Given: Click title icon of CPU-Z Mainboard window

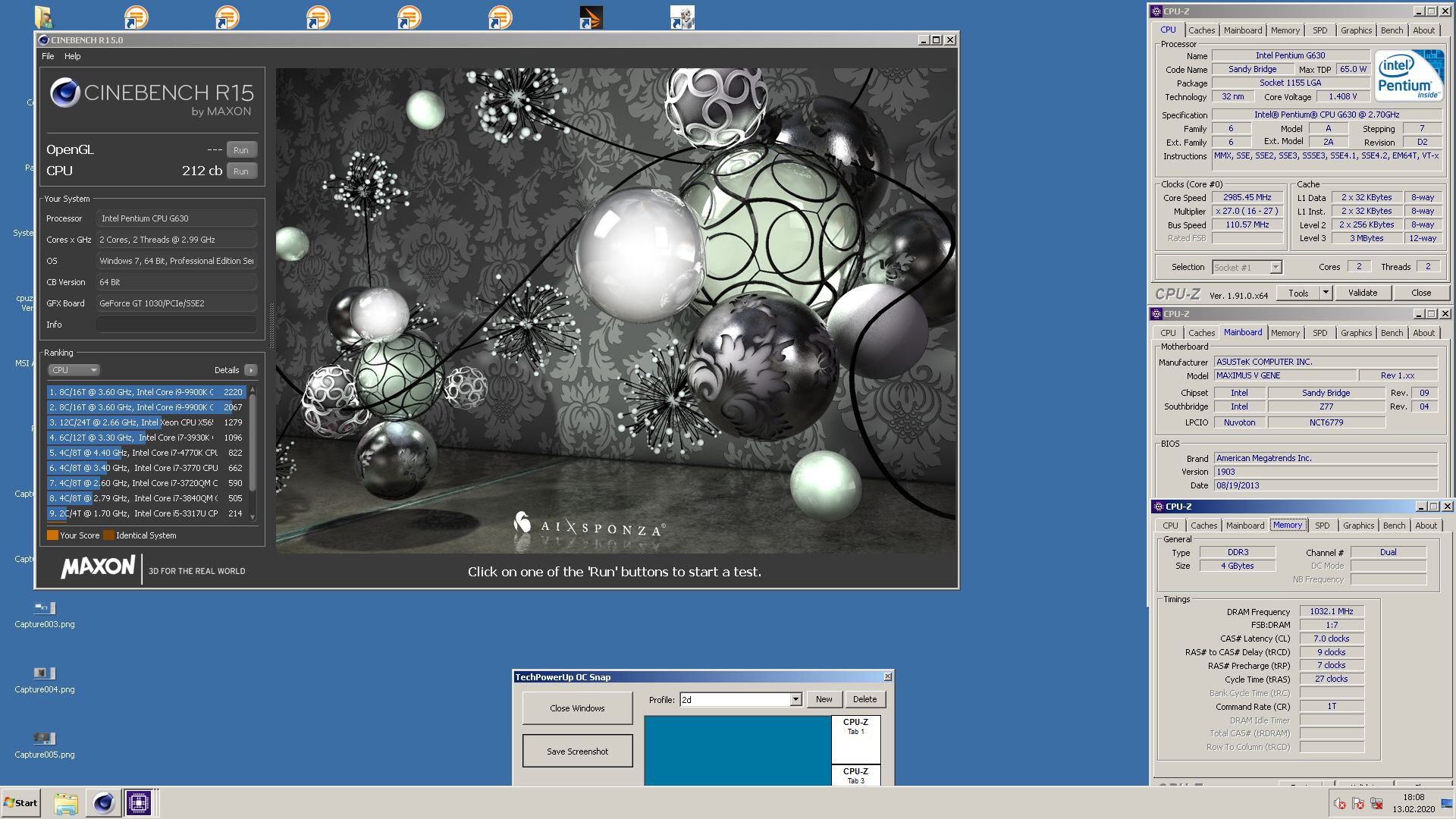Looking at the screenshot, I should pos(1156,314).
